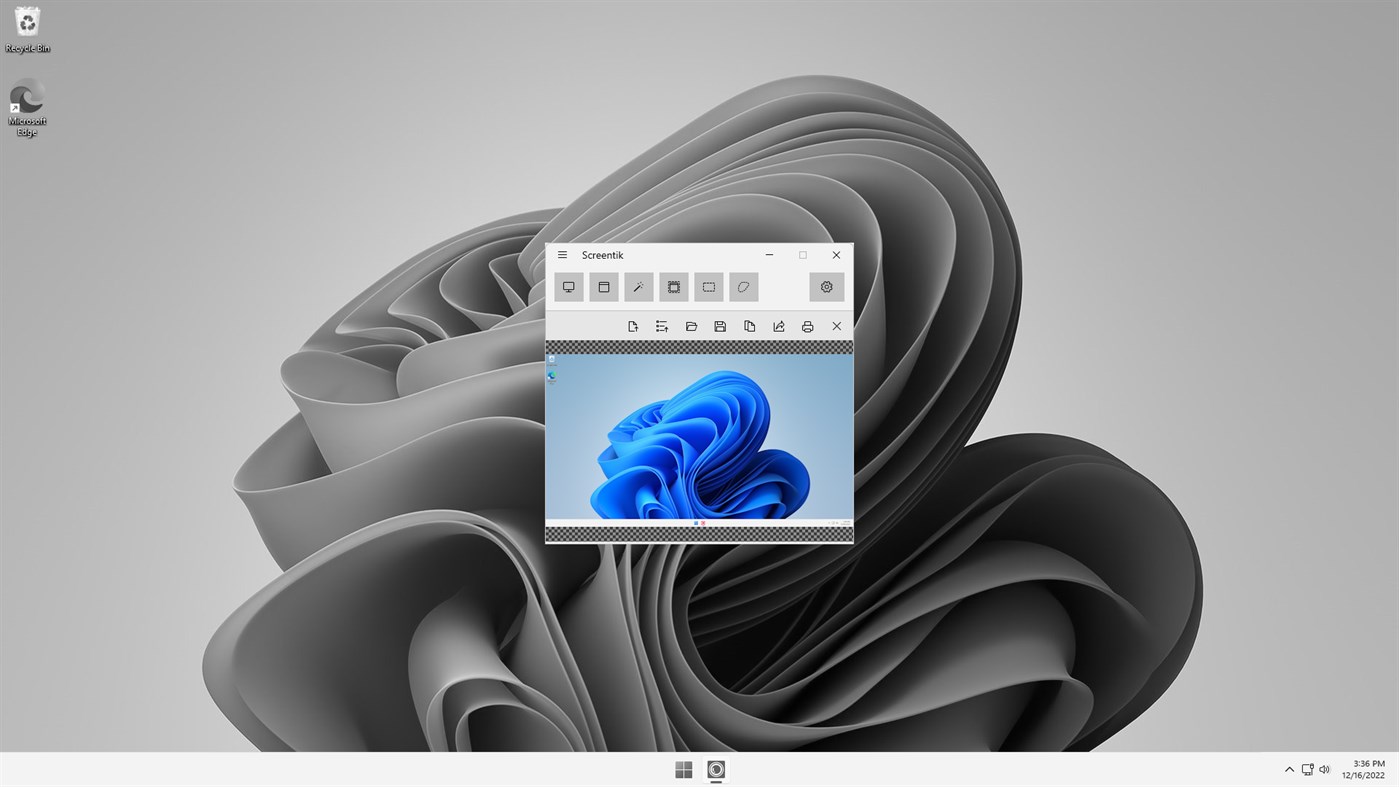1399x787 pixels.
Task: Select the full screen capture mode
Action: pos(568,287)
